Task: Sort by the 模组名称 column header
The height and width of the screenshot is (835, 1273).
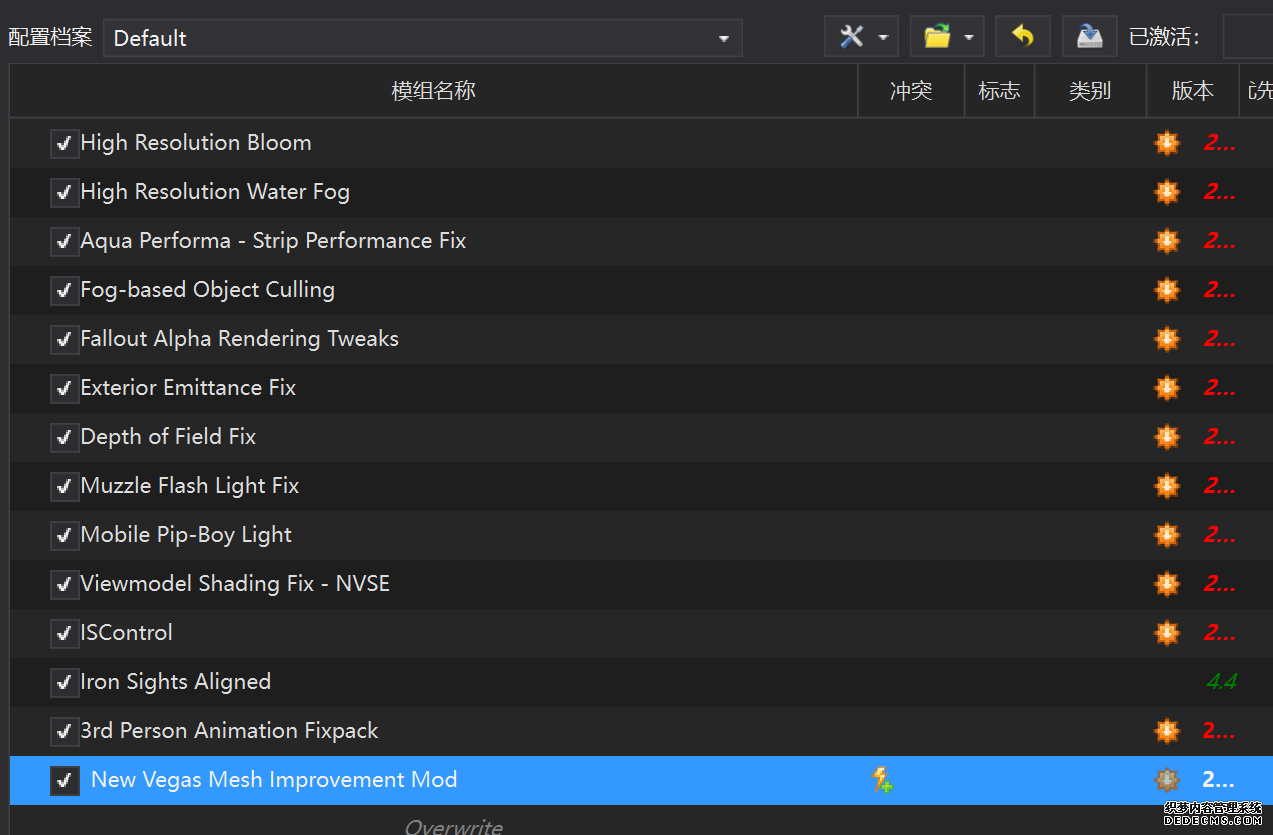Action: 433,91
